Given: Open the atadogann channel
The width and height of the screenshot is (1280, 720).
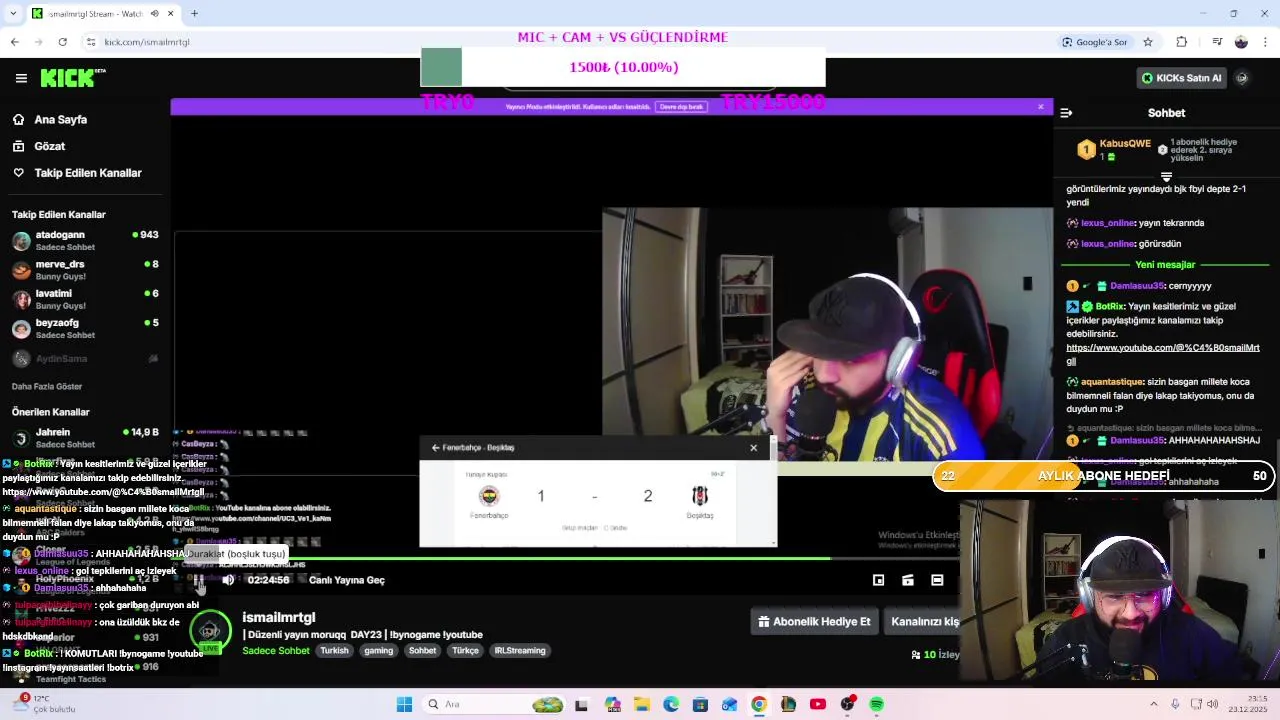Looking at the screenshot, I should click(85, 241).
